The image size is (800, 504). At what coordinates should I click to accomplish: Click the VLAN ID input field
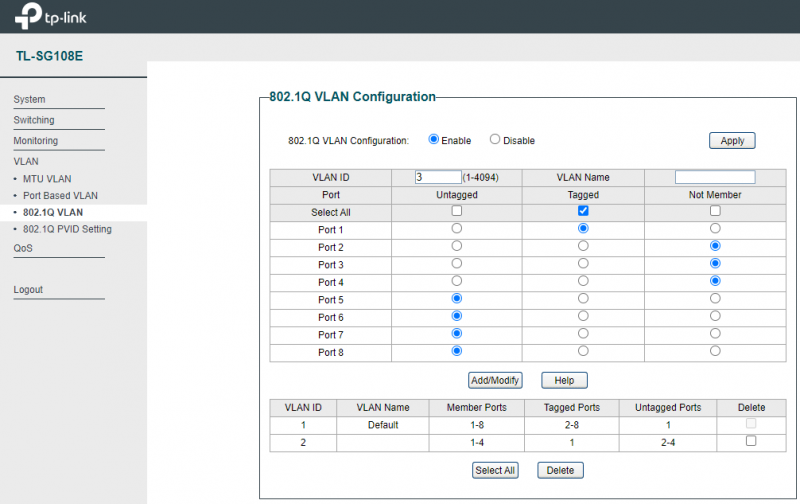coord(437,177)
